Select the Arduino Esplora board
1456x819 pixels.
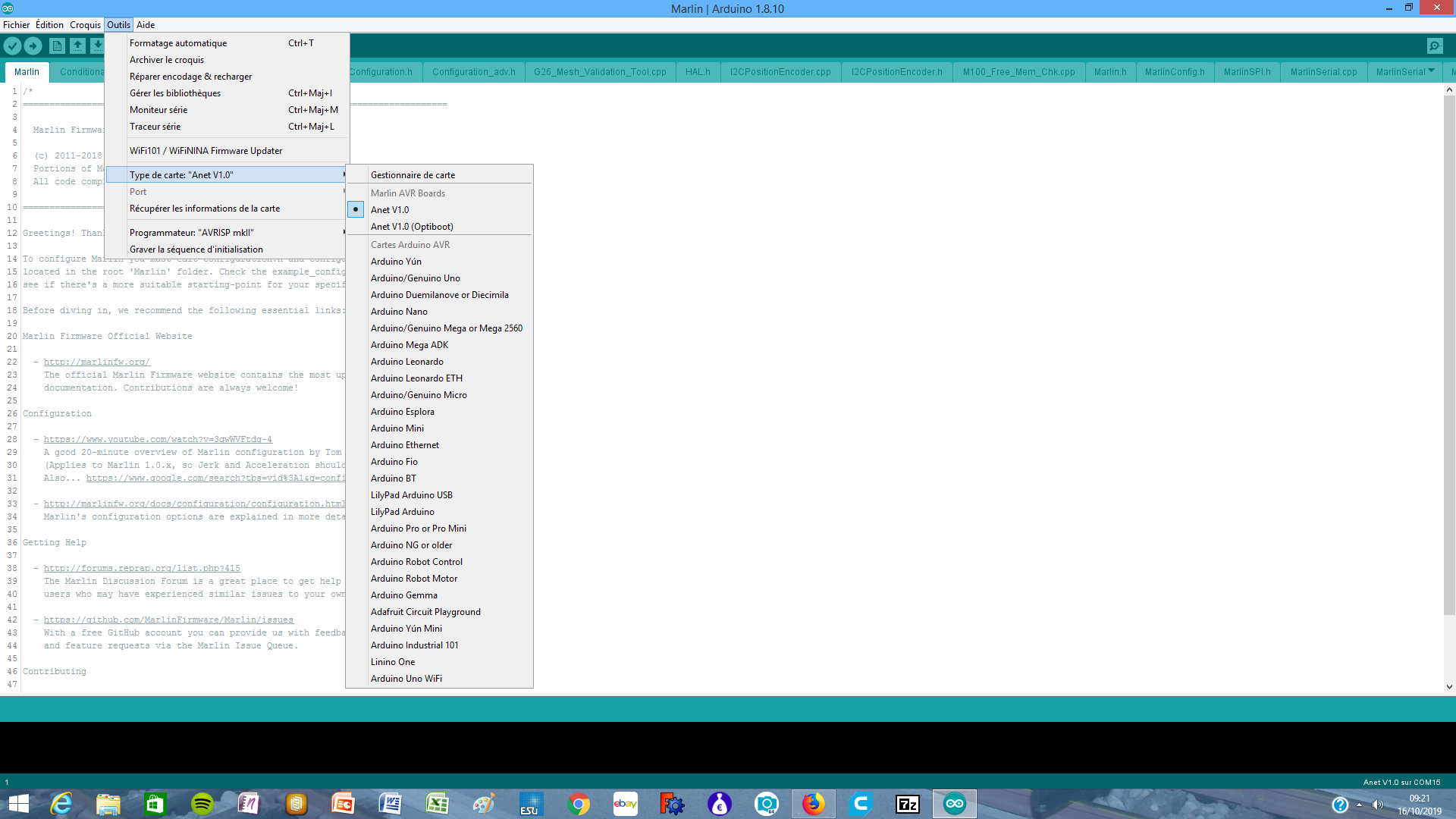coord(440,412)
